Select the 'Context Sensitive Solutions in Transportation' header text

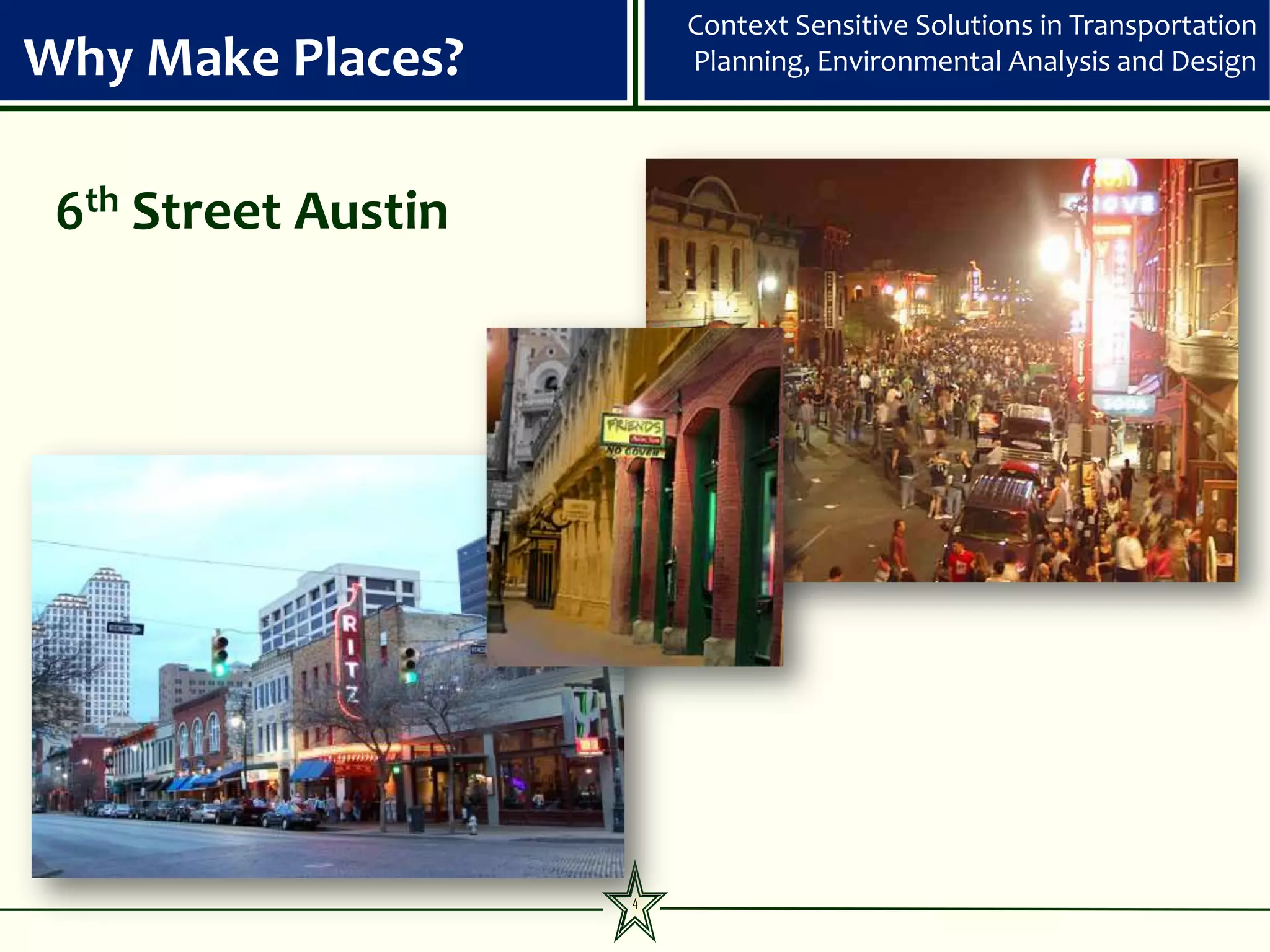click(x=972, y=26)
